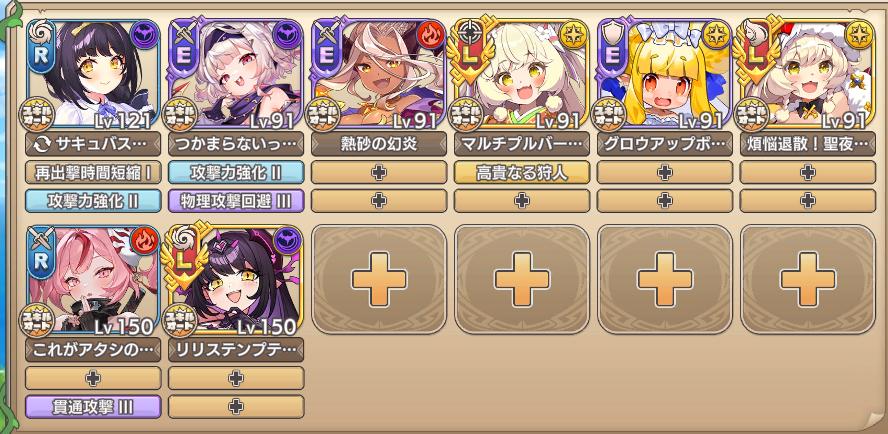The width and height of the screenshot is (888, 434).
Task: Select the 再出撃時間短縮 I ability slot
Action: coord(93,172)
